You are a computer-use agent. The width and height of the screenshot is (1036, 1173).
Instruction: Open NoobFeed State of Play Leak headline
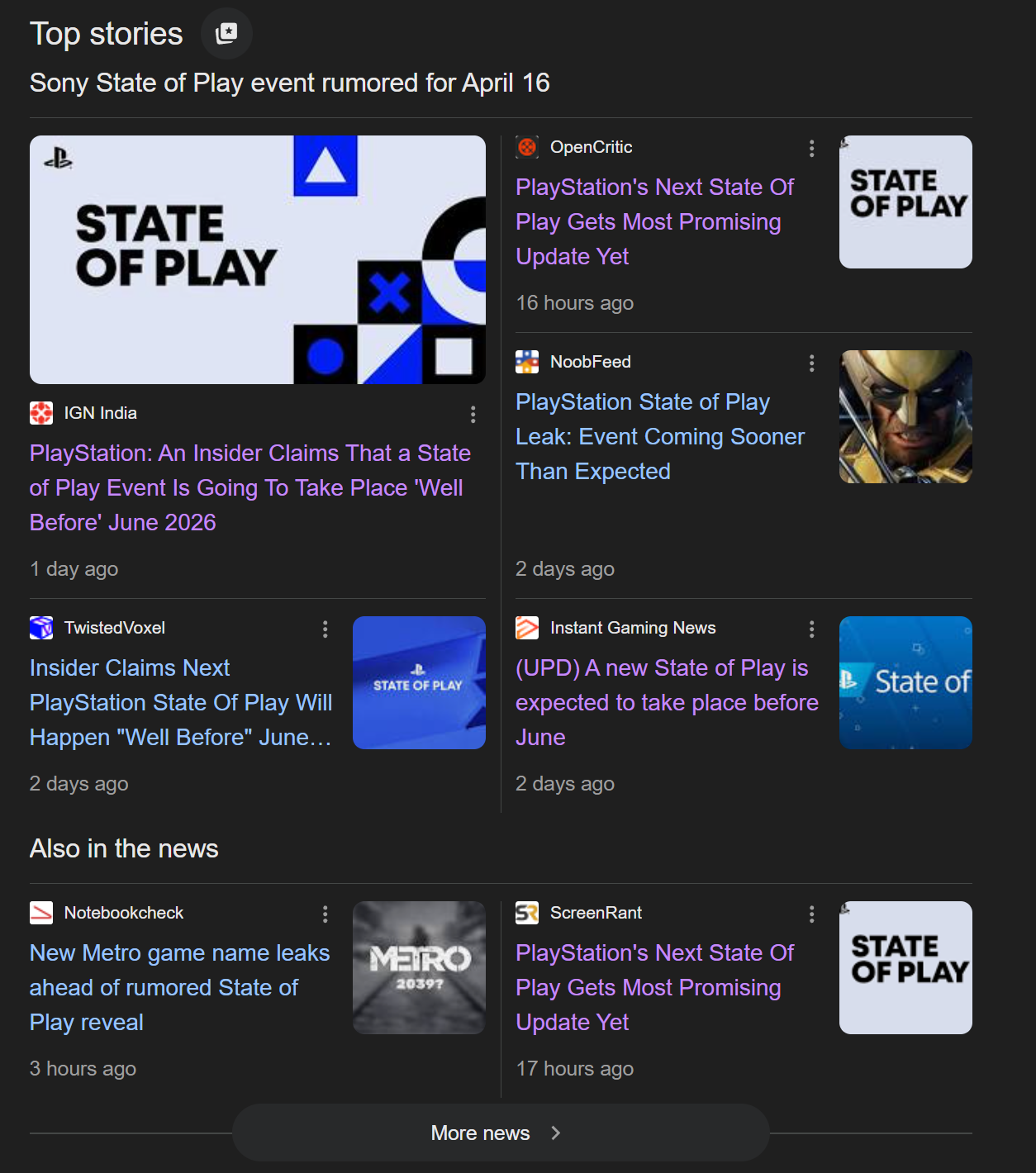pyautogui.click(x=660, y=436)
